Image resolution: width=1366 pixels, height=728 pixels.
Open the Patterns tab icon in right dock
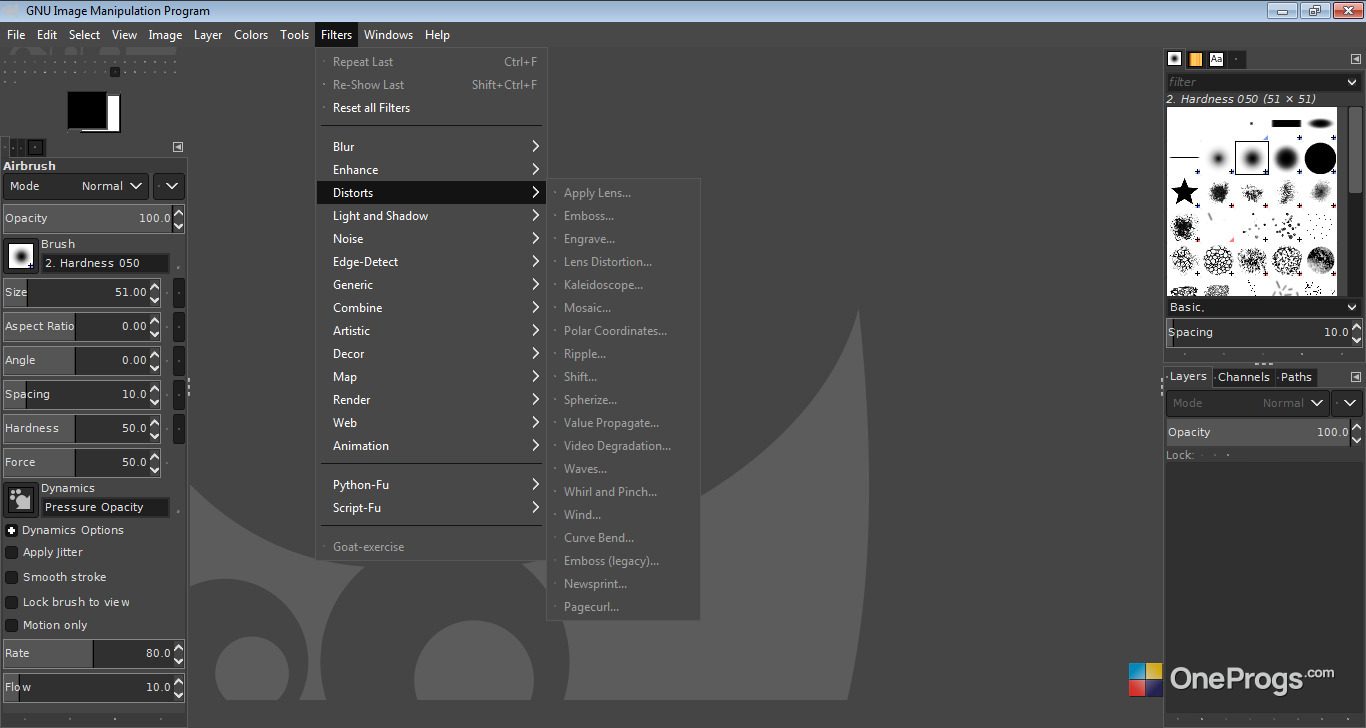pyautogui.click(x=1196, y=59)
